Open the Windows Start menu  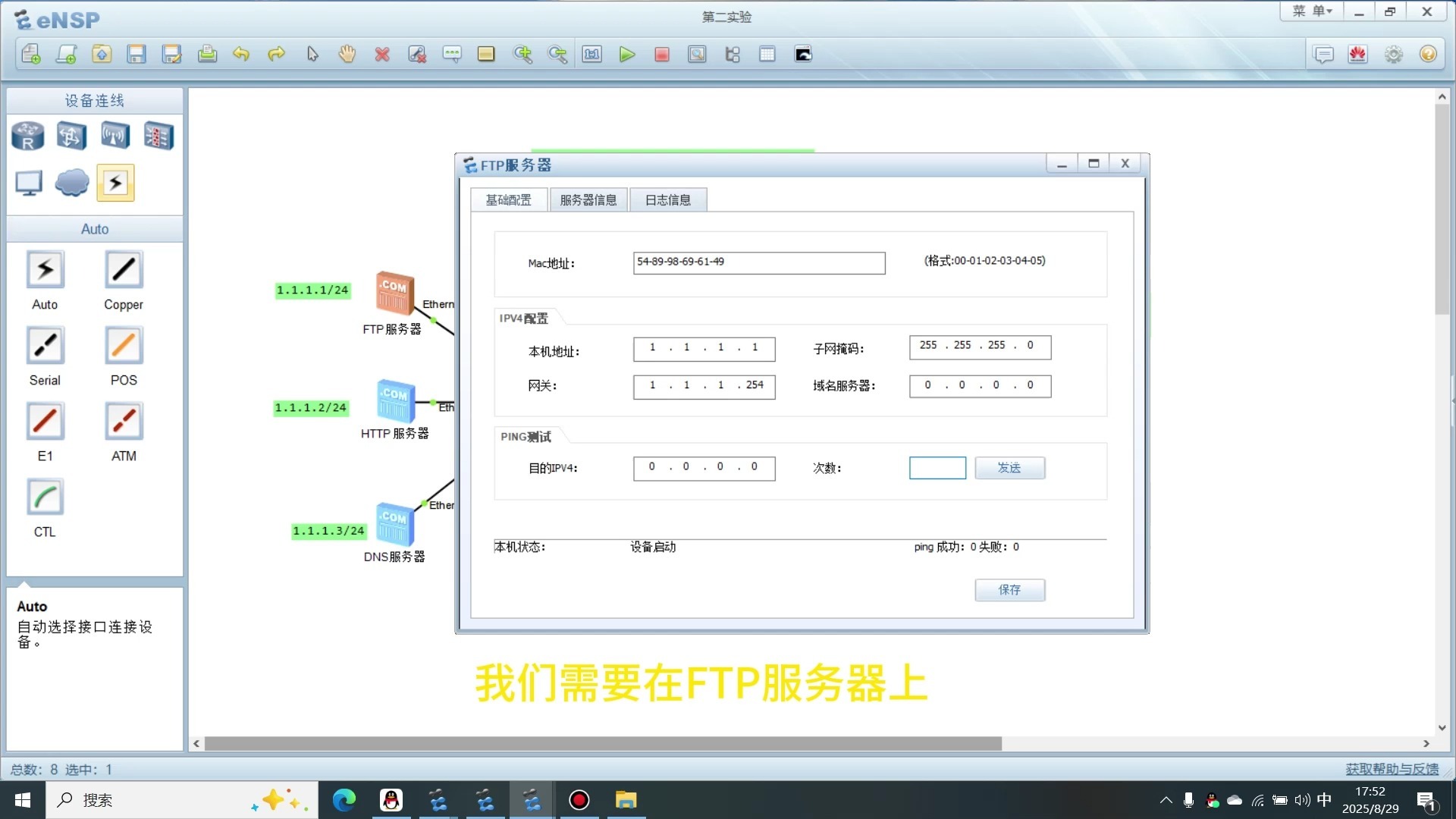coord(23,800)
